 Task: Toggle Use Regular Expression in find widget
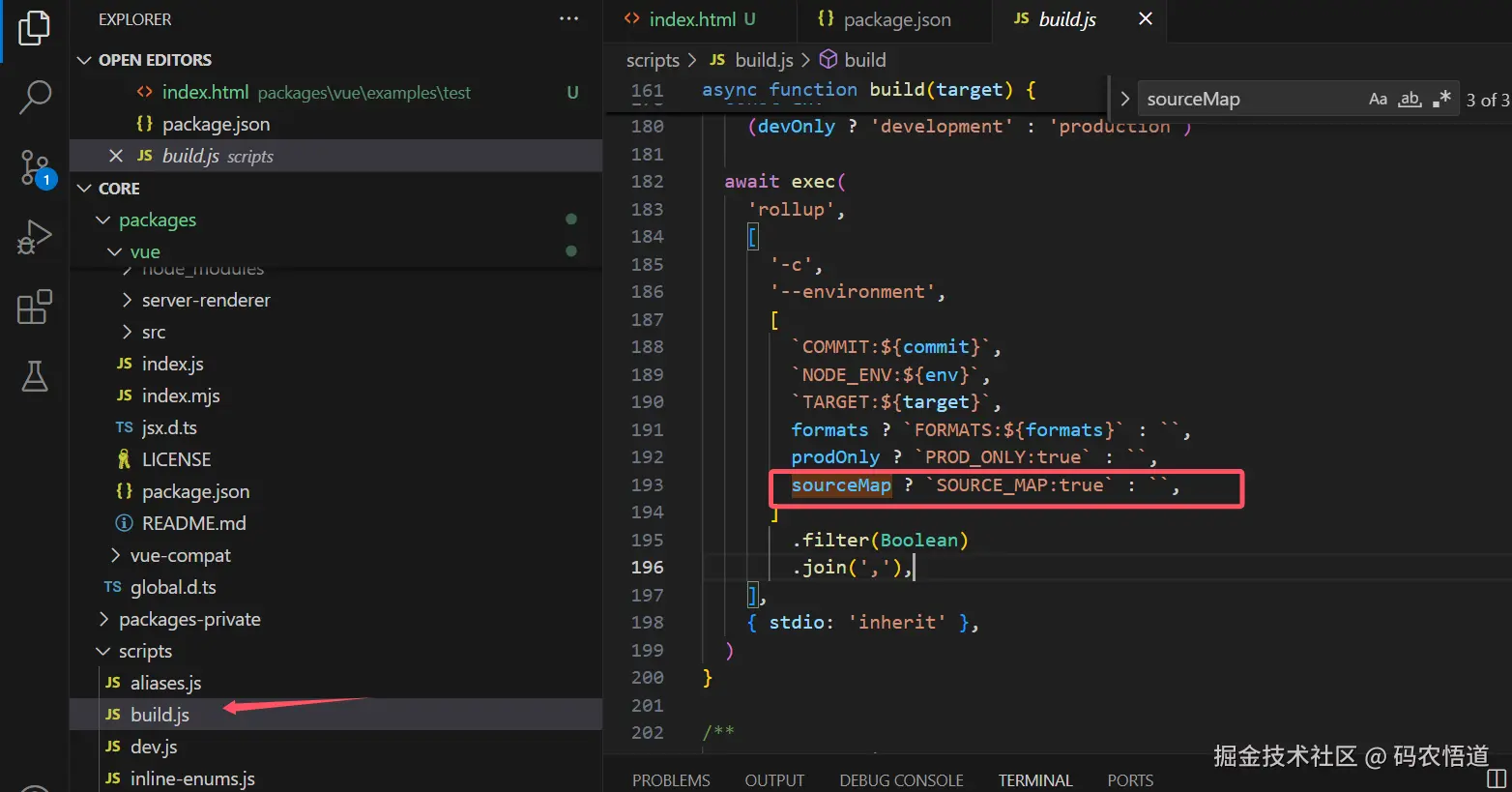1441,99
